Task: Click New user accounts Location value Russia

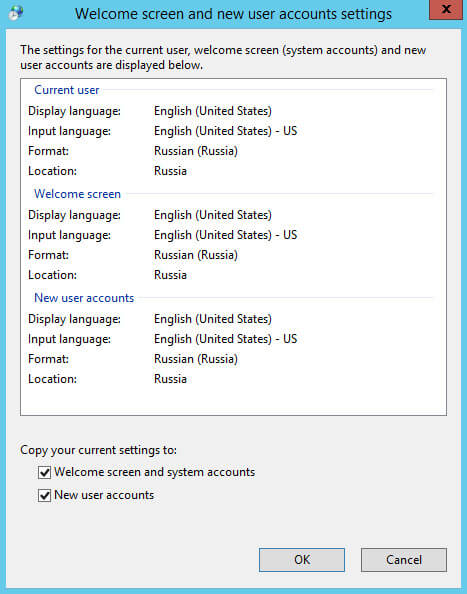Action: 170,379
